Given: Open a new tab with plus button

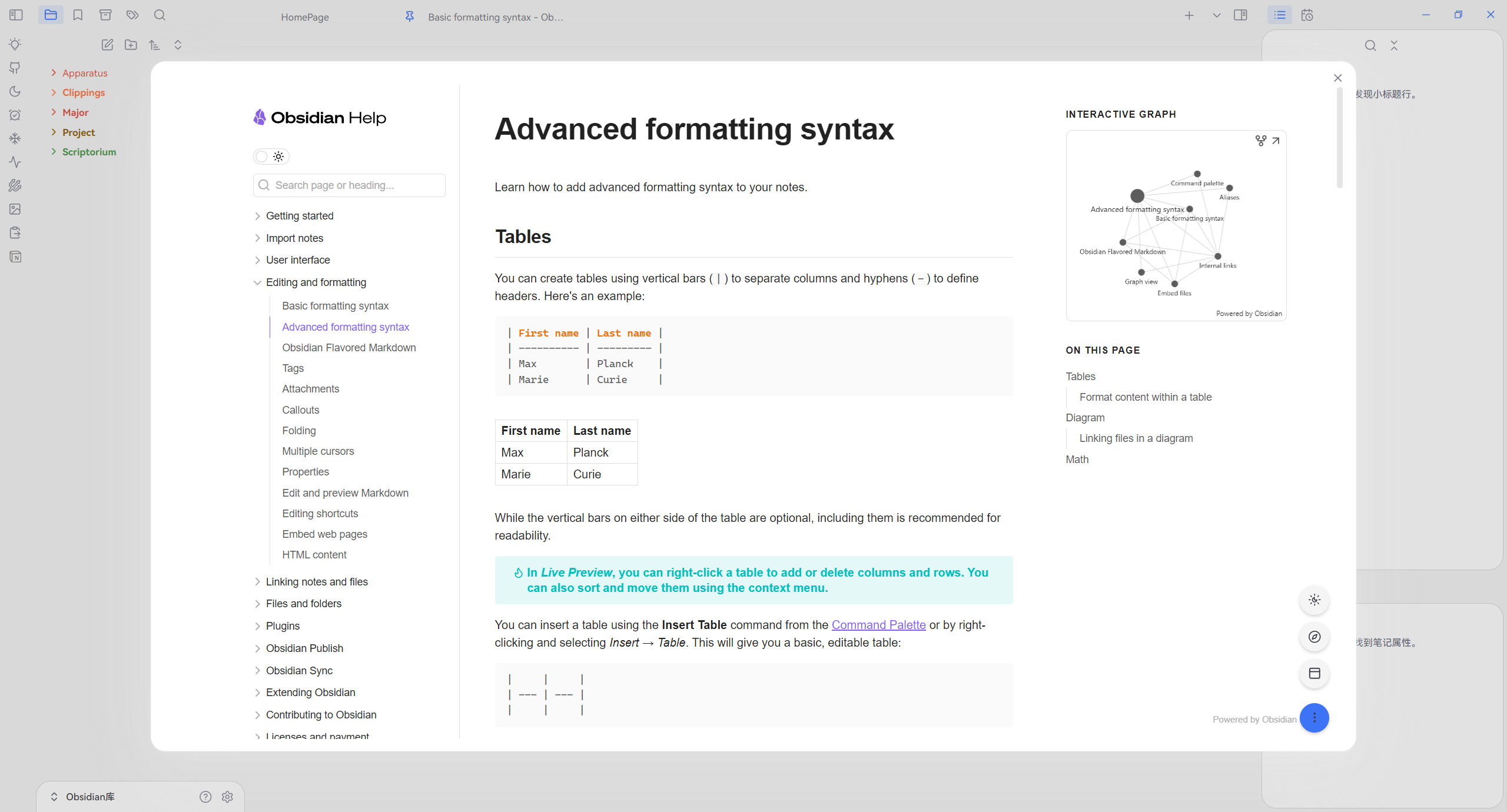Looking at the screenshot, I should pyautogui.click(x=1189, y=15).
